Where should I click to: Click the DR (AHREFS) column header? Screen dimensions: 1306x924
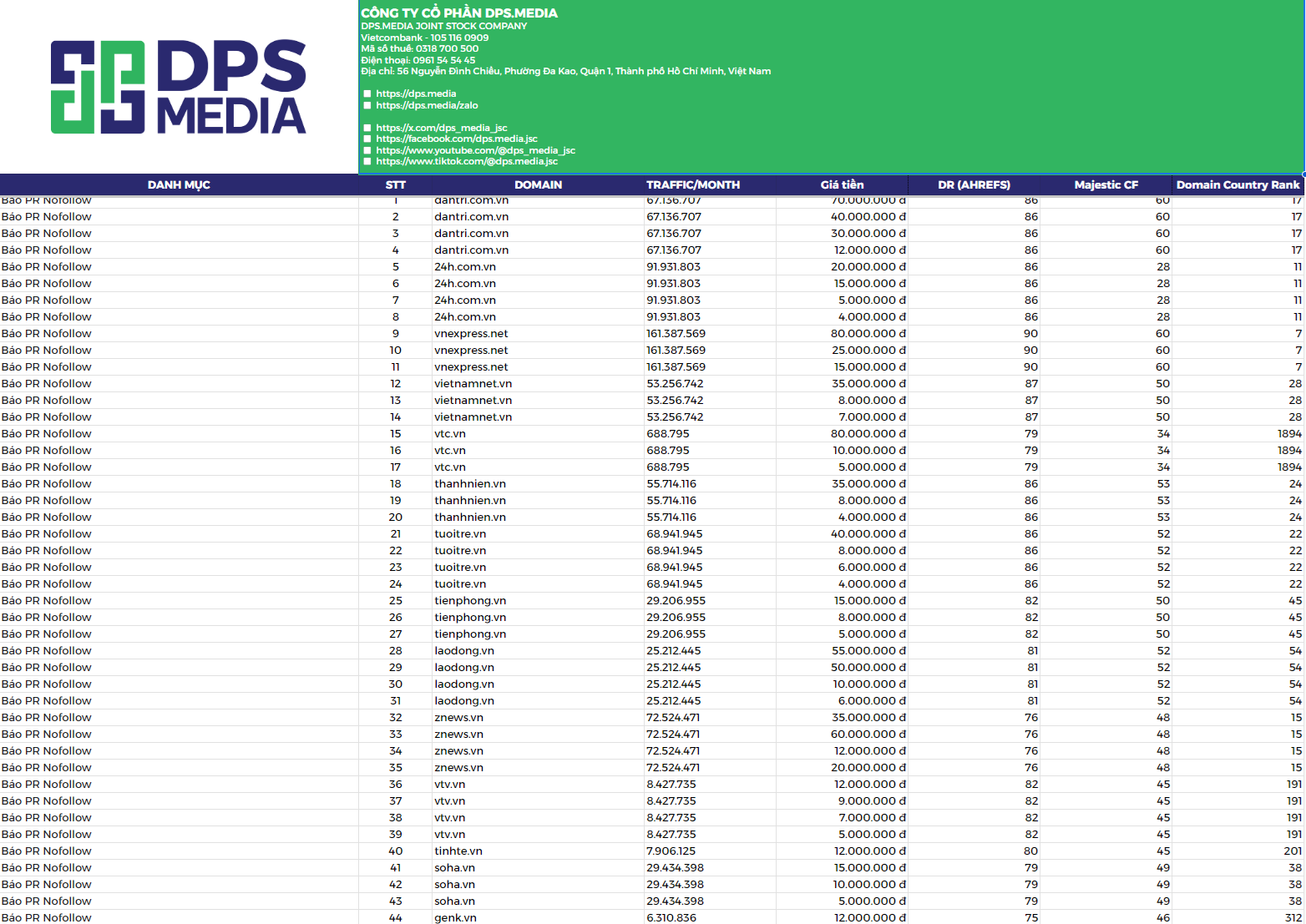pos(974,184)
